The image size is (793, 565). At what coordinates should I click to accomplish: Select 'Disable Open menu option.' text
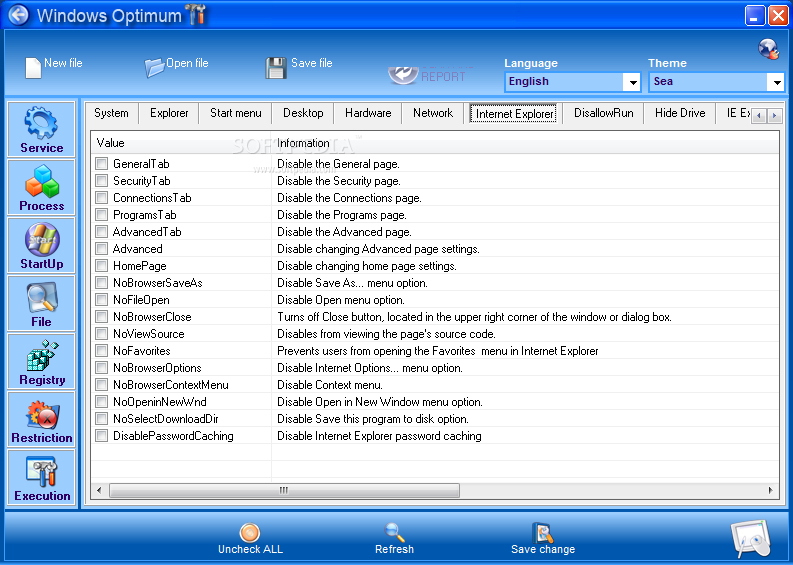pos(341,300)
